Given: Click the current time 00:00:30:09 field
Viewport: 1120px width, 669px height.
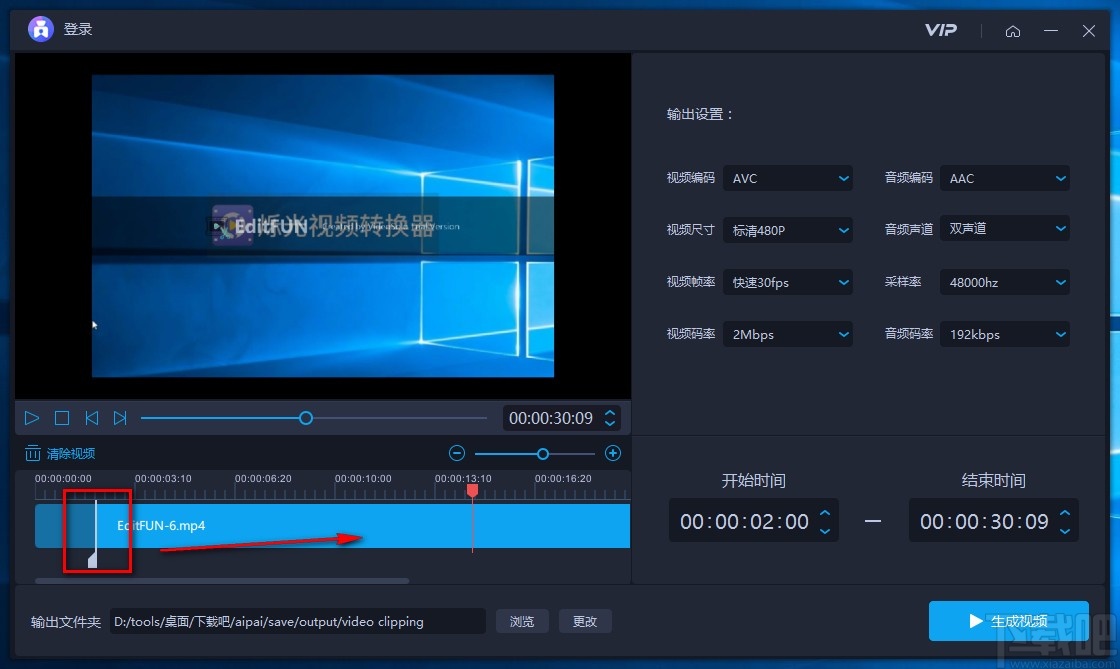Looking at the screenshot, I should tap(551, 418).
